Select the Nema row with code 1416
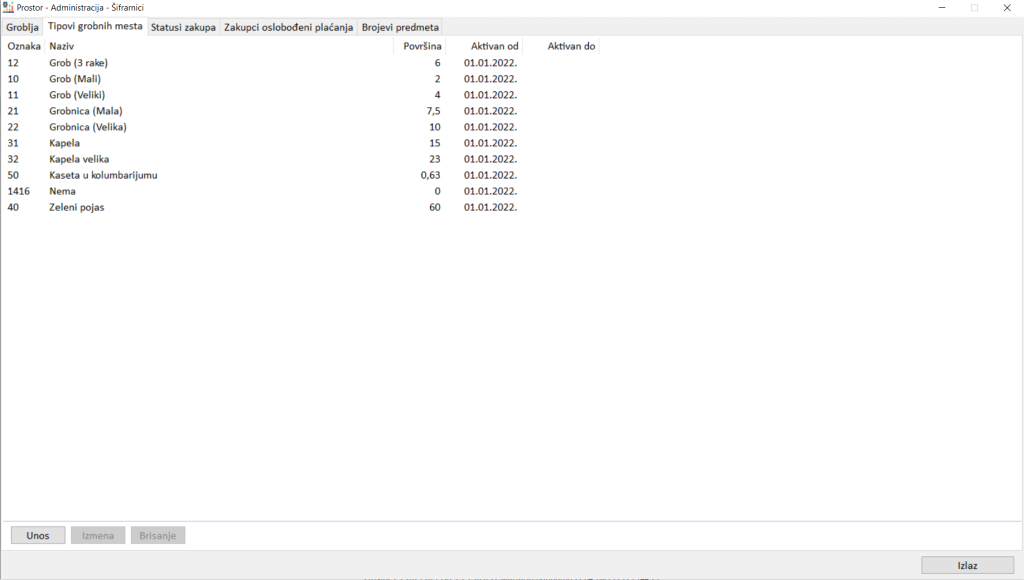The width and height of the screenshot is (1024, 580). click(62, 191)
